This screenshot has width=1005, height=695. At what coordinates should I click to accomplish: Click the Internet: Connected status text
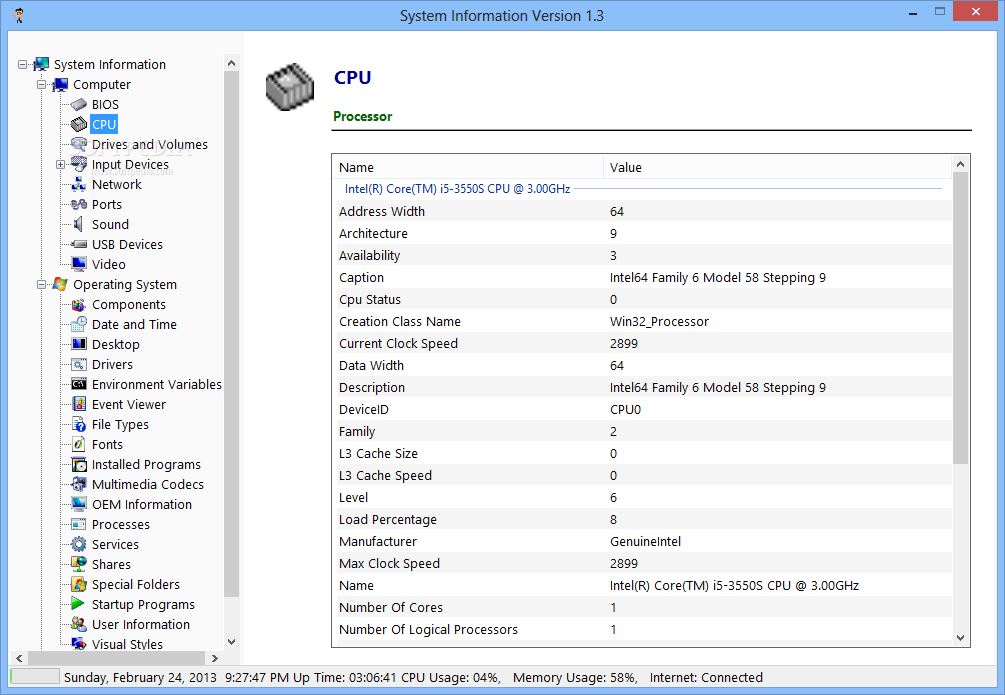tap(706, 678)
